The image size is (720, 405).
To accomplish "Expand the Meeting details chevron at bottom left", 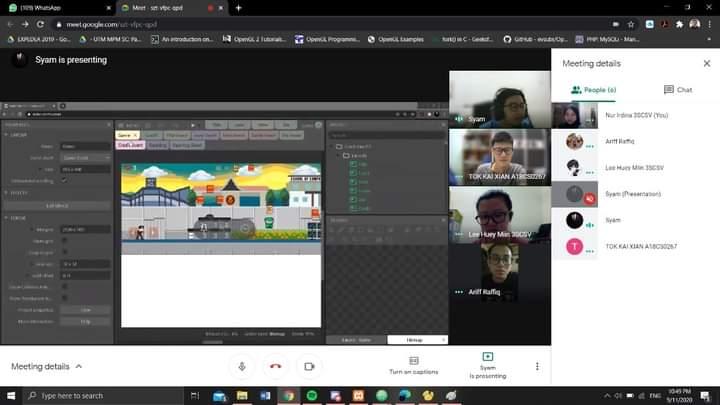I will click(x=79, y=367).
